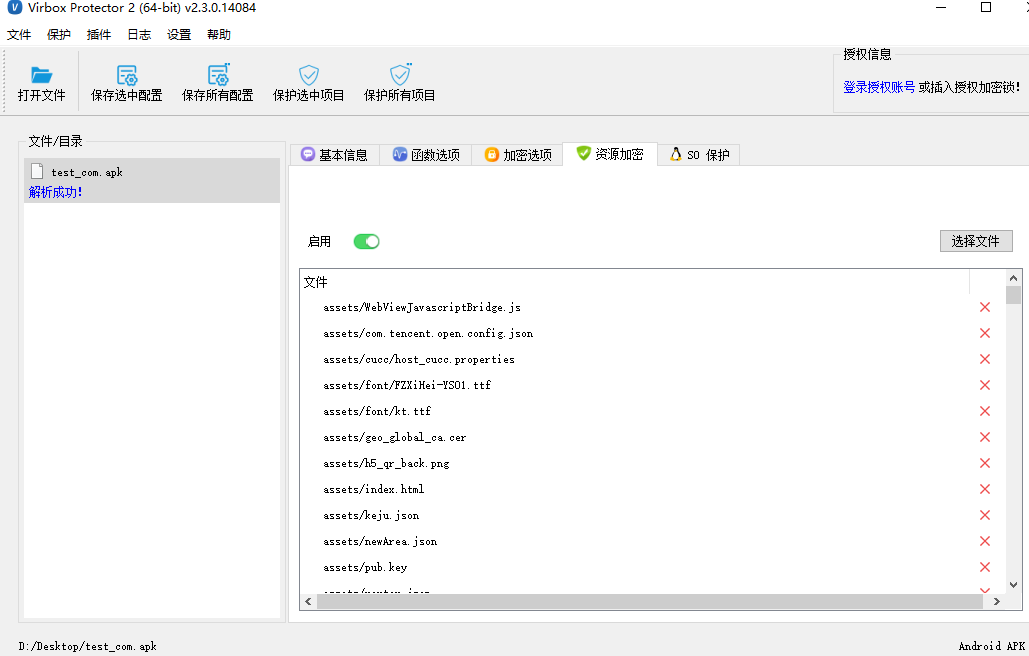The height and width of the screenshot is (656, 1029).
Task: Switch to the 基本信息 tab
Action: [x=337, y=154]
